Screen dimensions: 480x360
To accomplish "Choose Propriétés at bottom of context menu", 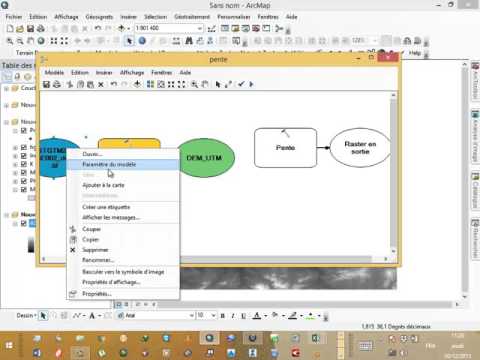I will coord(123,294).
